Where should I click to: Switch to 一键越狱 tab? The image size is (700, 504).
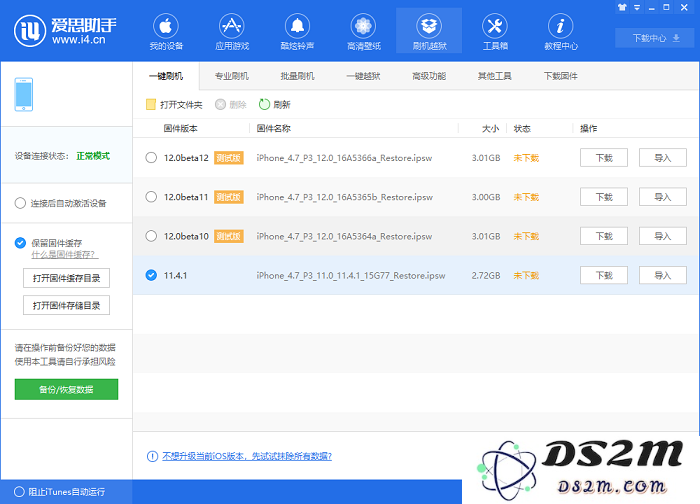[x=363, y=76]
